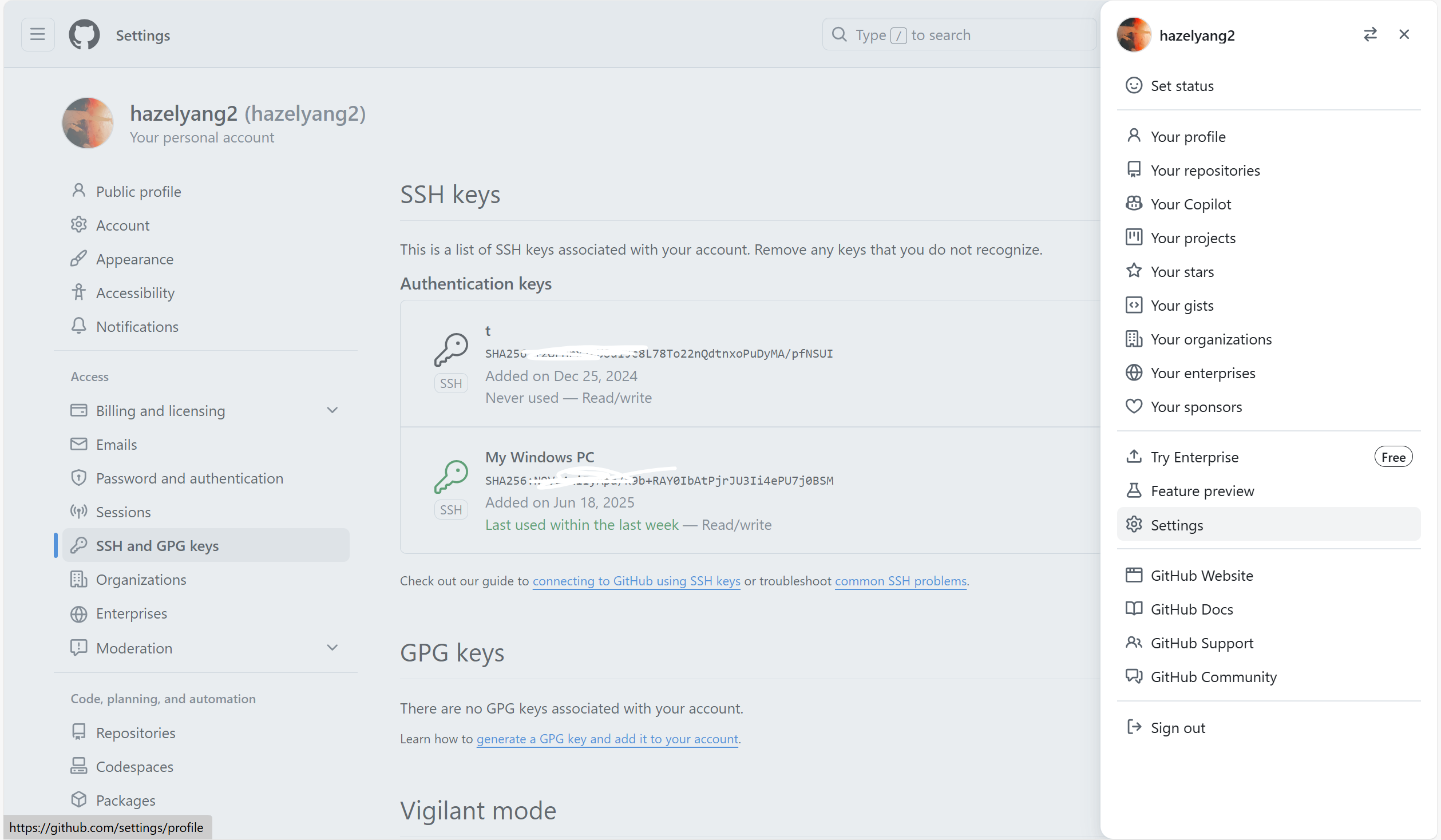Image resolution: width=1441 pixels, height=840 pixels.
Task: Click the people icon beside GitHub Support
Action: point(1134,642)
